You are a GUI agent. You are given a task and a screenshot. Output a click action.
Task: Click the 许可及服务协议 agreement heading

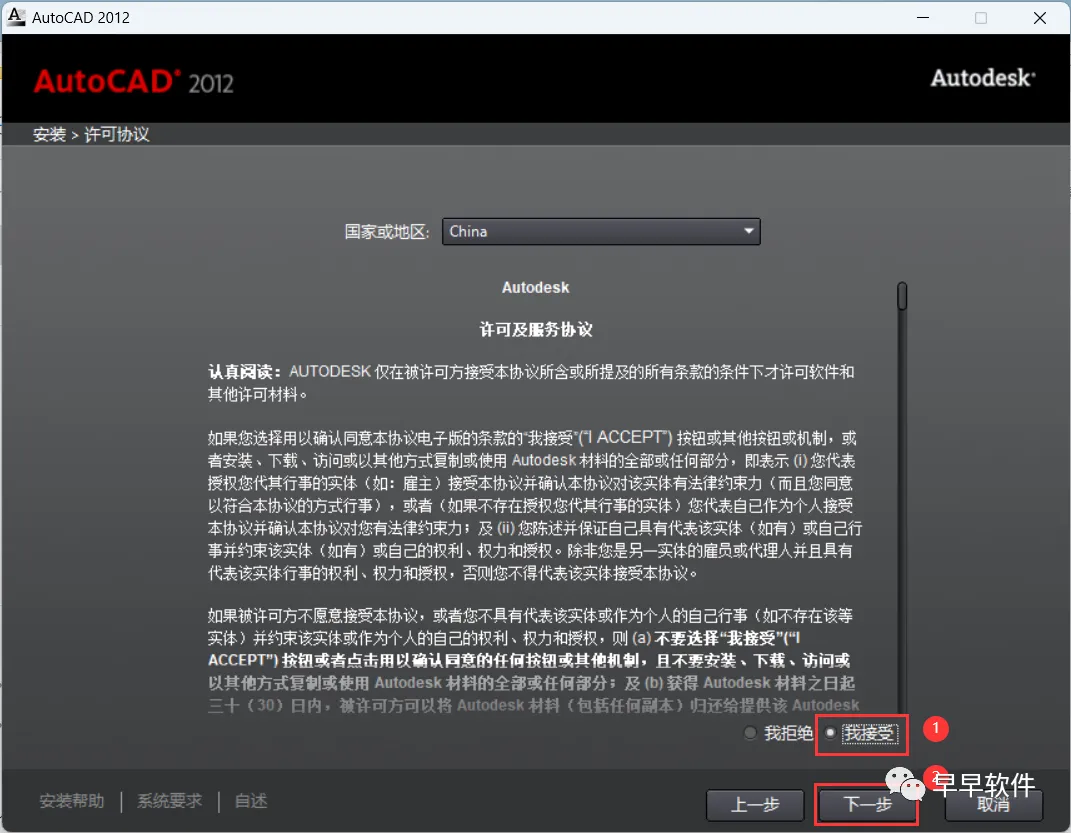click(x=536, y=330)
